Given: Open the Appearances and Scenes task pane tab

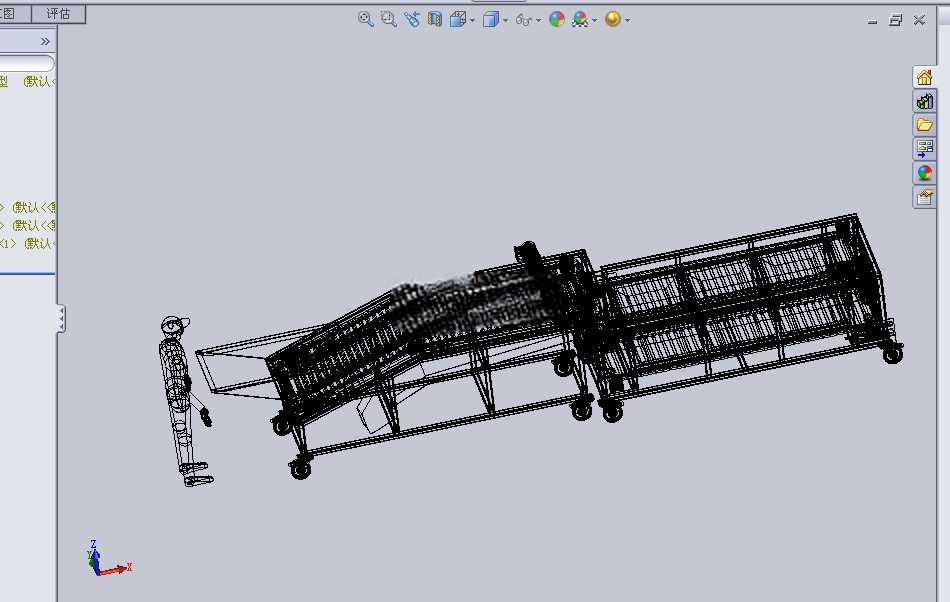Looking at the screenshot, I should click(x=925, y=173).
